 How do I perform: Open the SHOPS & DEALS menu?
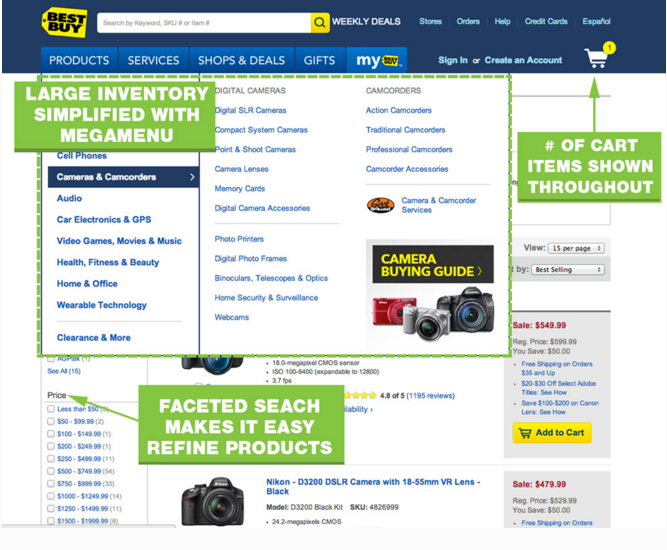tap(241, 60)
